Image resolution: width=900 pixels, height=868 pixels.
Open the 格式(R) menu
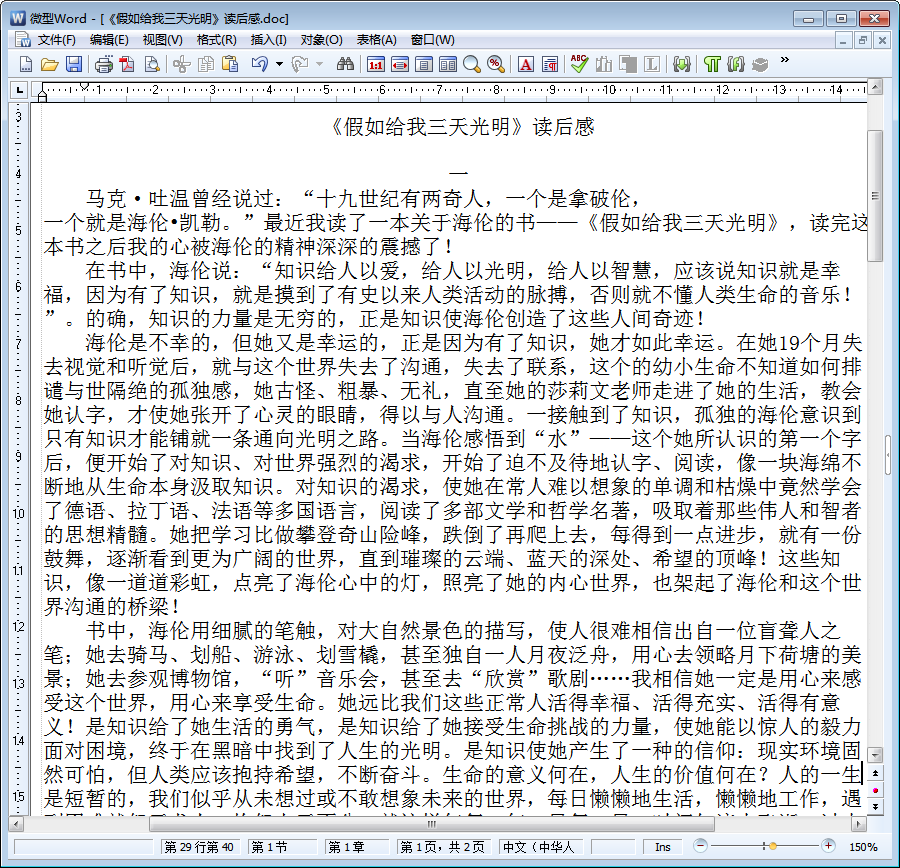216,40
